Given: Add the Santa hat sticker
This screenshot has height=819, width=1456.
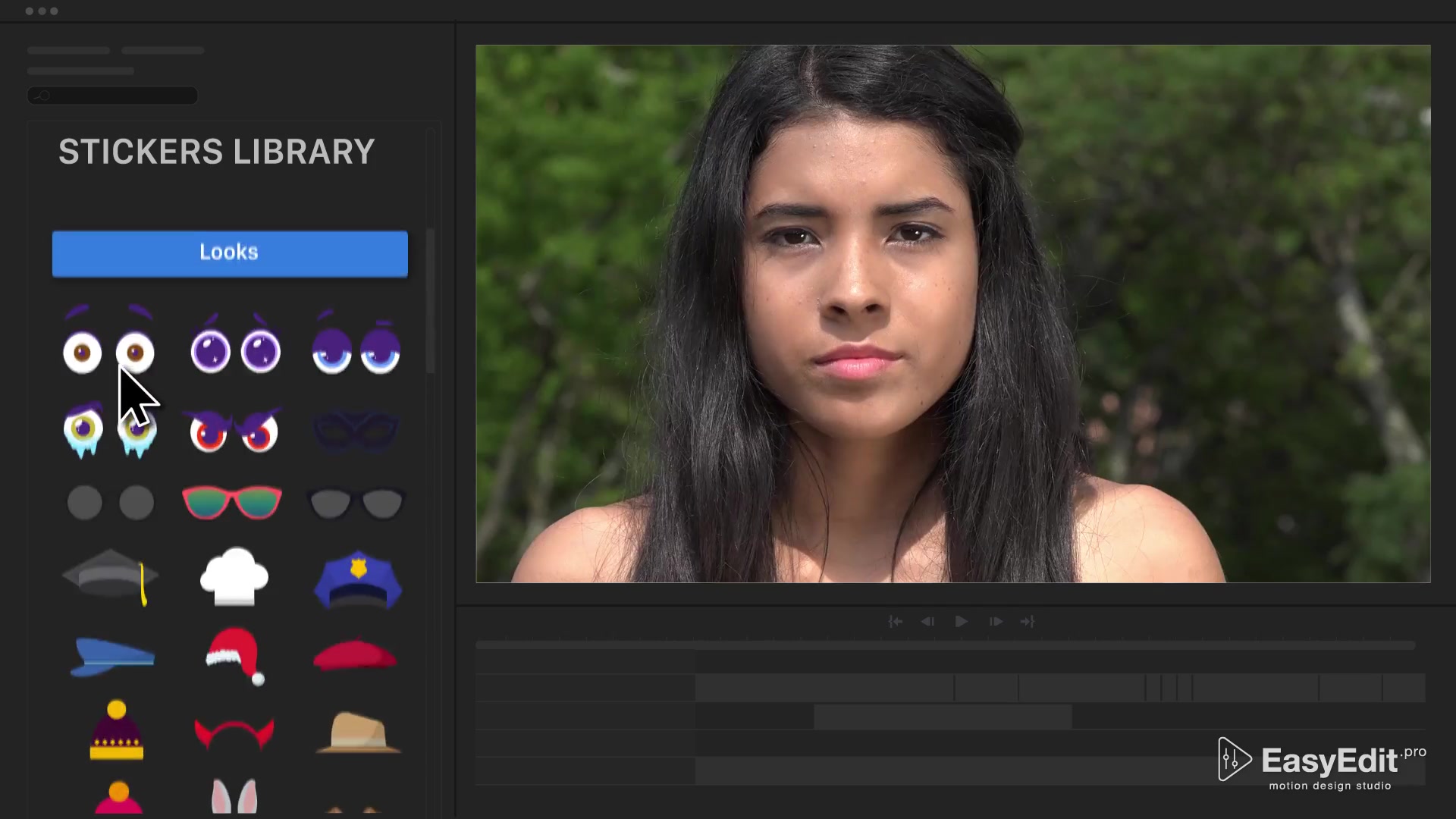Looking at the screenshot, I should point(235,657).
